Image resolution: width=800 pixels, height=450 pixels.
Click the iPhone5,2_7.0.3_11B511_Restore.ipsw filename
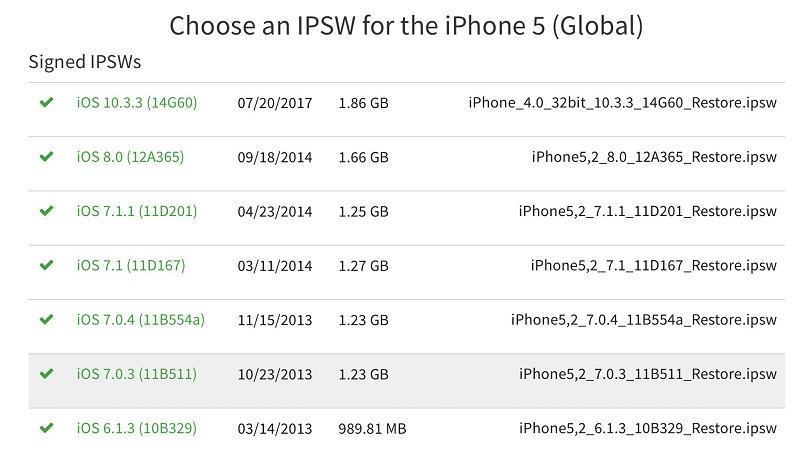647,374
